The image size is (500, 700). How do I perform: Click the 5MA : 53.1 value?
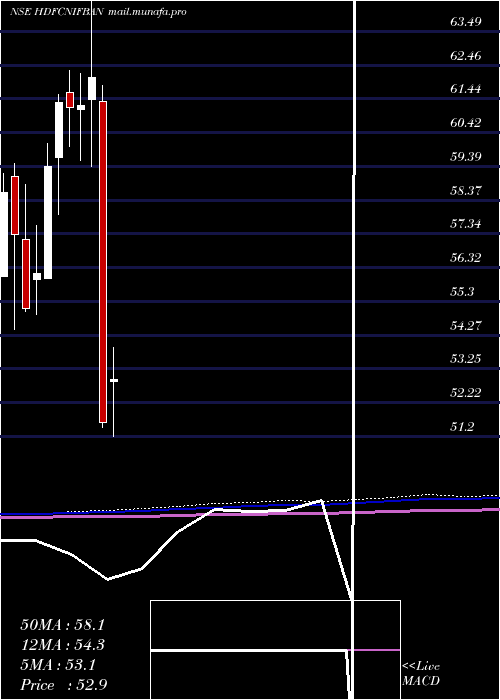tap(58, 665)
